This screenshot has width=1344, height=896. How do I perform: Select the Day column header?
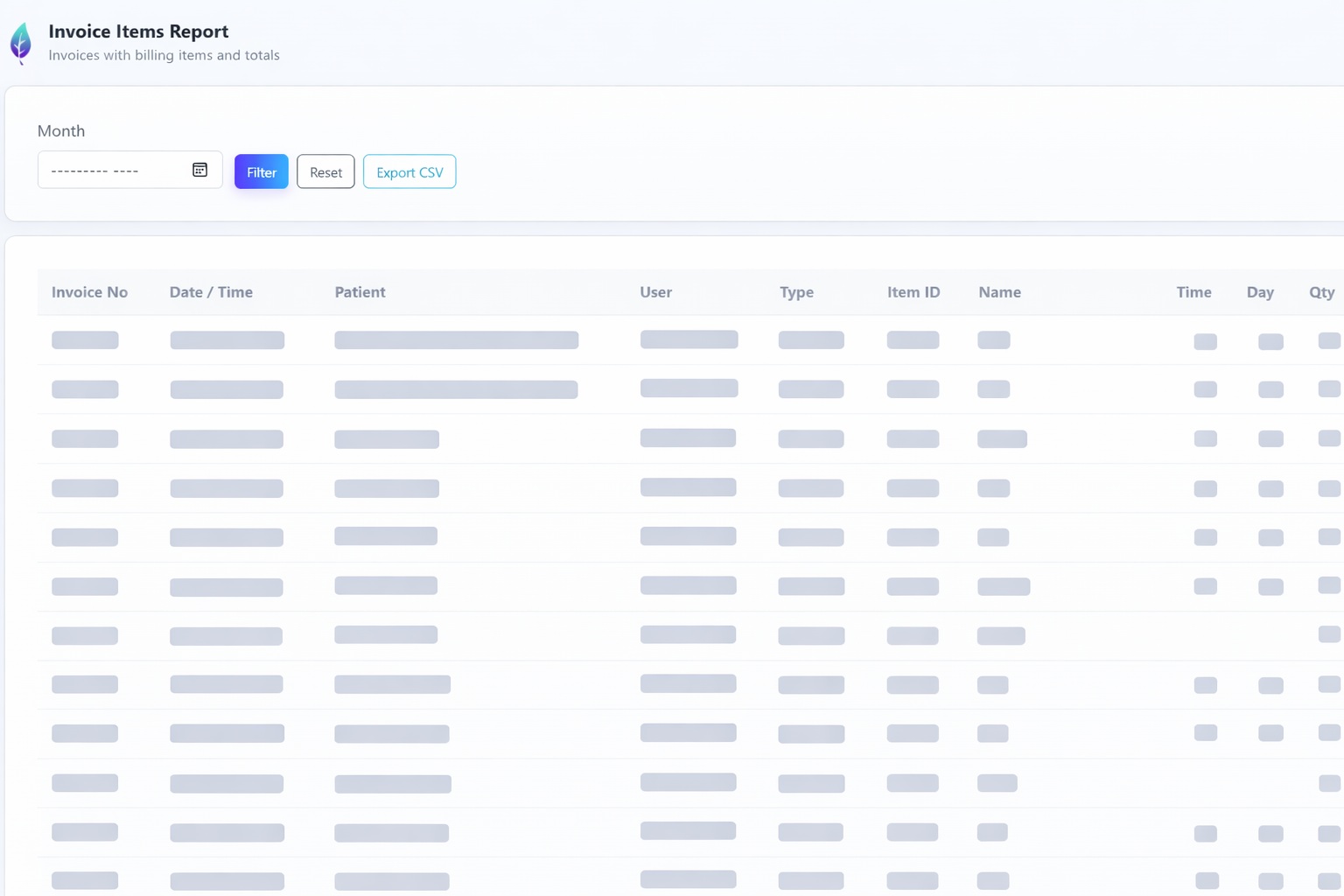1260,292
